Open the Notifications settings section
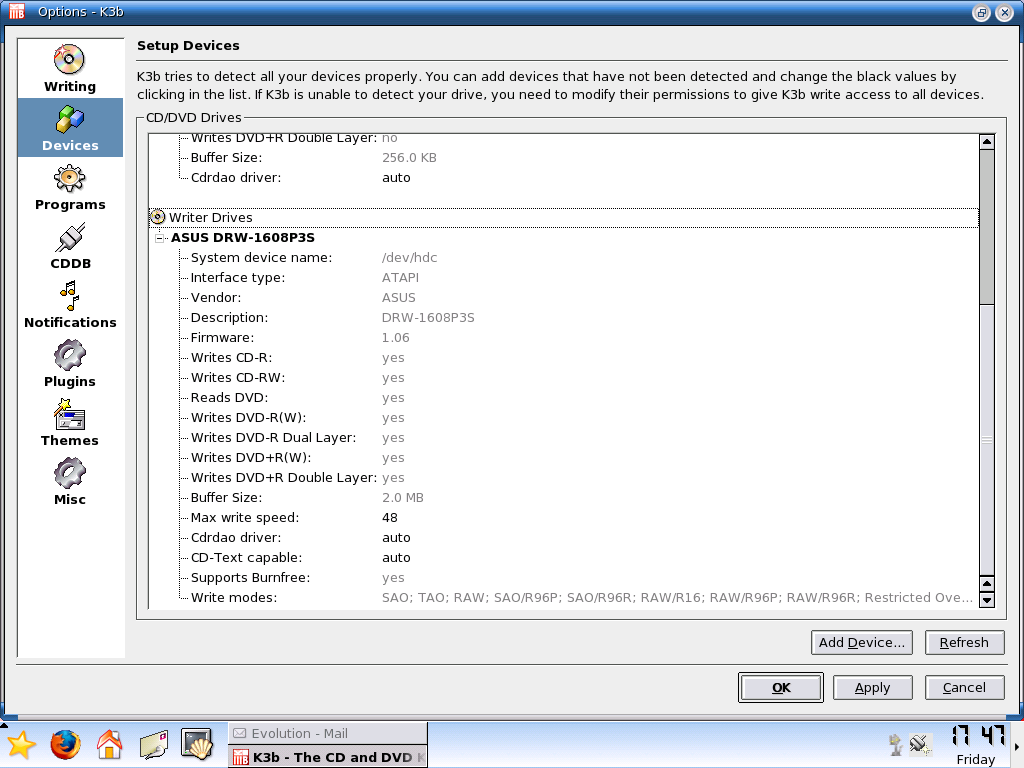Screen dimensions: 1024x768 click(x=70, y=304)
